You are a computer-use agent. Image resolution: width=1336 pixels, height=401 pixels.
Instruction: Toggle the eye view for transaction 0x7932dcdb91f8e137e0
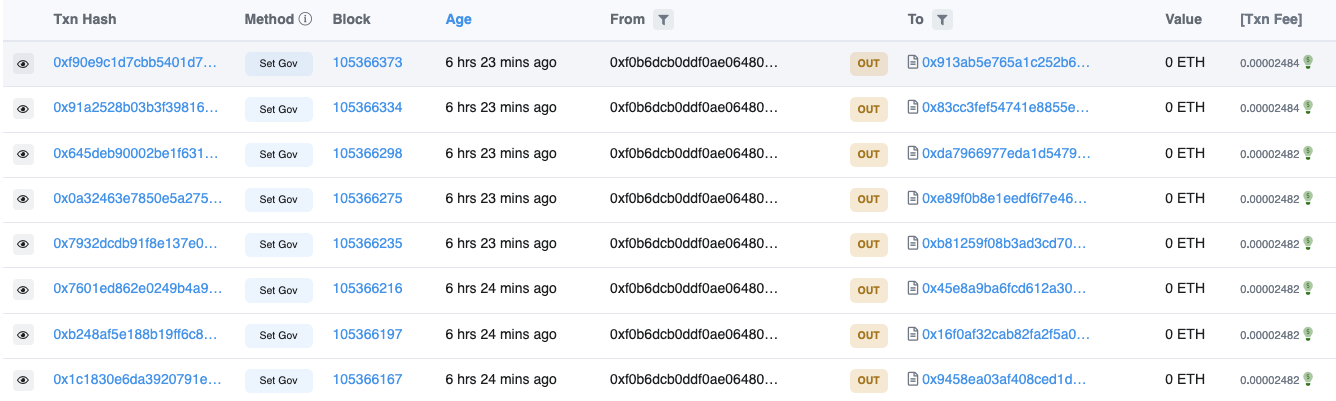point(23,244)
